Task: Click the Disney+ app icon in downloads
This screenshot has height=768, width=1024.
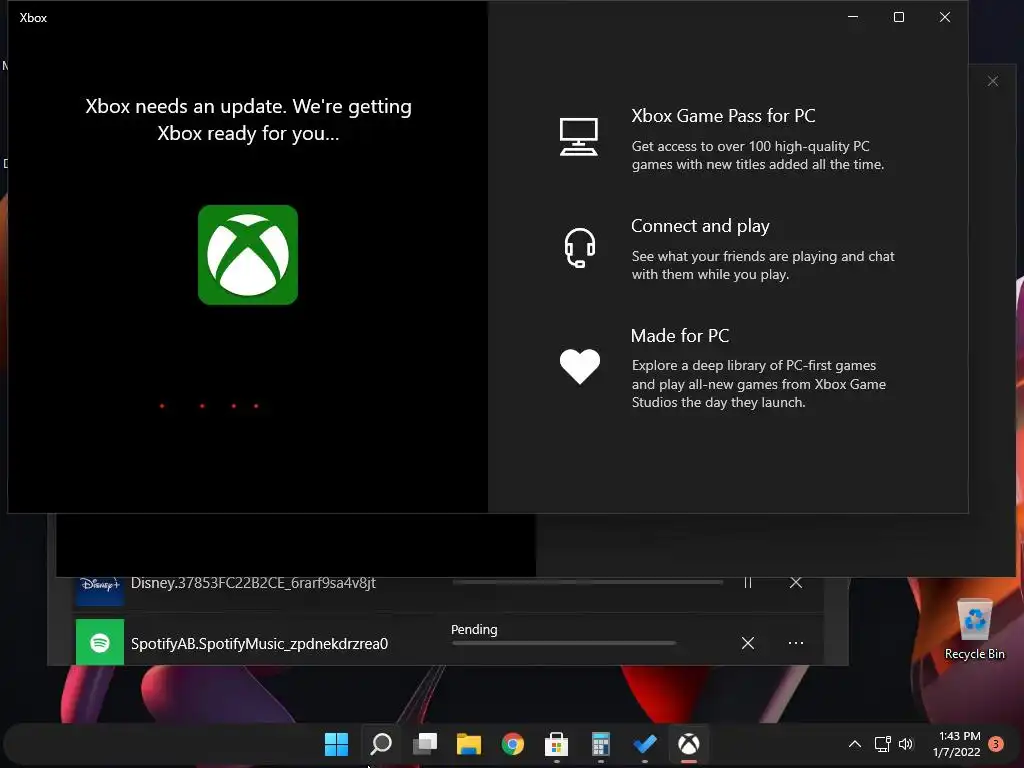Action: (x=100, y=591)
